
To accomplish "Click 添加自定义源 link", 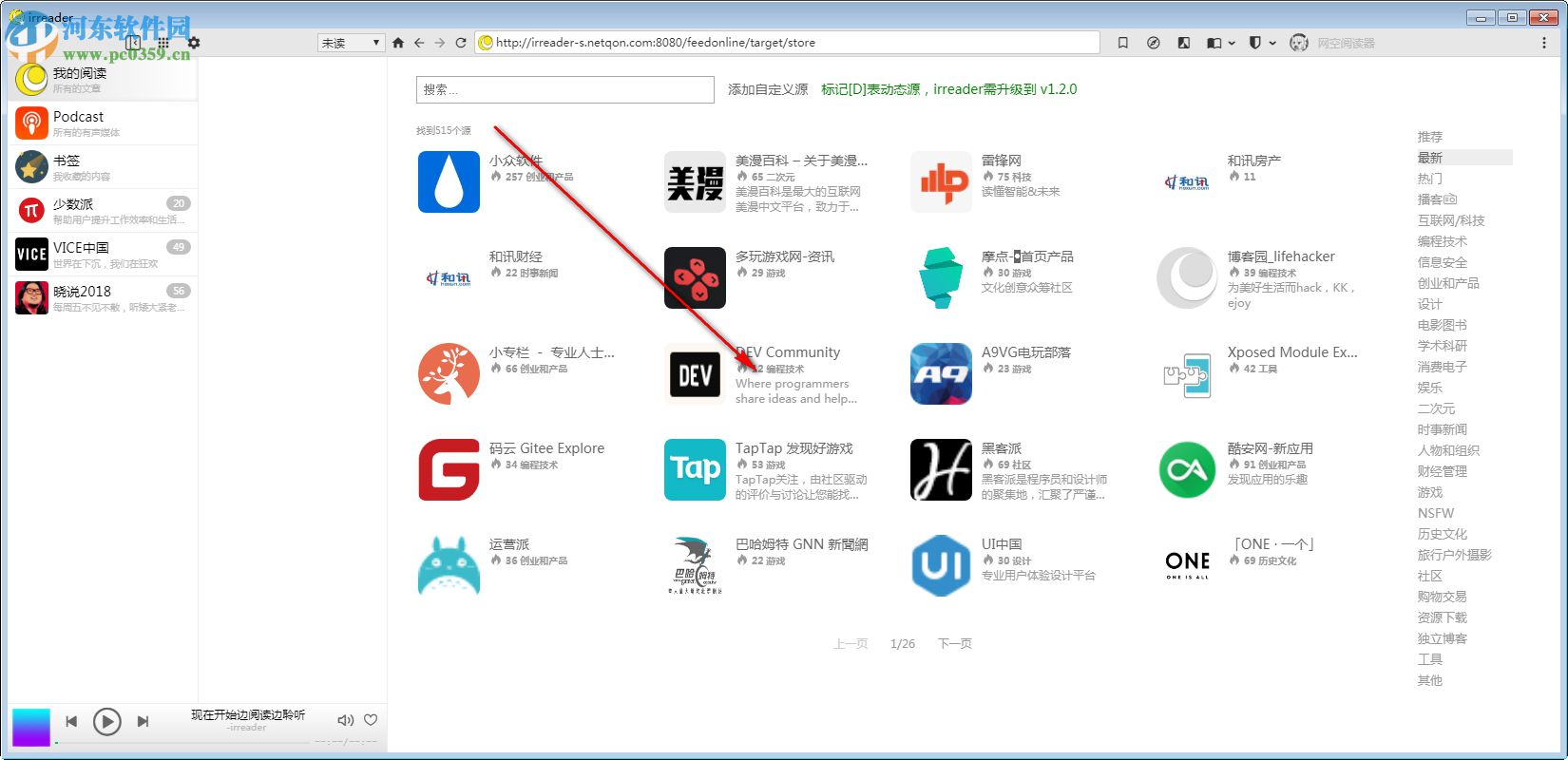I will (x=768, y=89).
